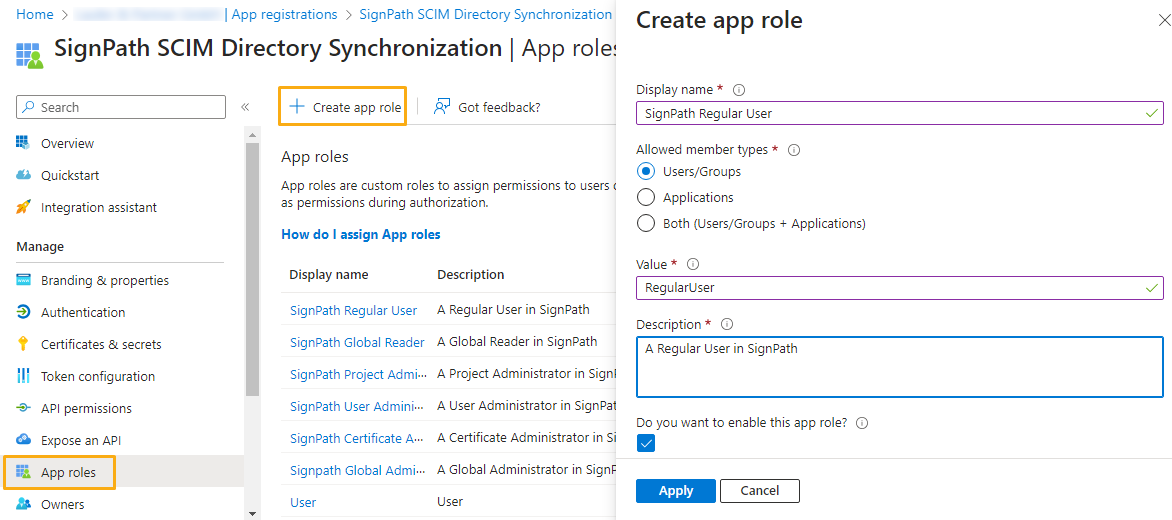Screen dimensions: 1172x520
Task: Select Both (Users/Groups + Applications) option
Action: click(x=645, y=223)
